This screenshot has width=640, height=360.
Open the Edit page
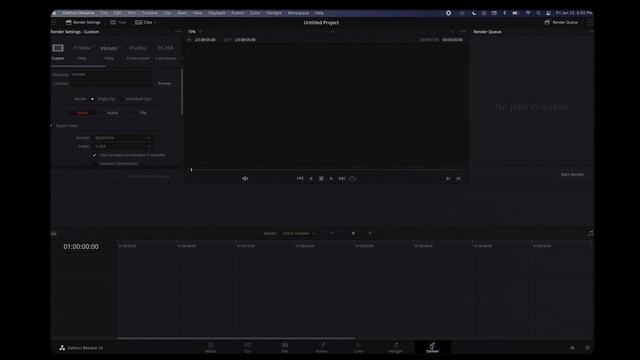pyautogui.click(x=284, y=347)
